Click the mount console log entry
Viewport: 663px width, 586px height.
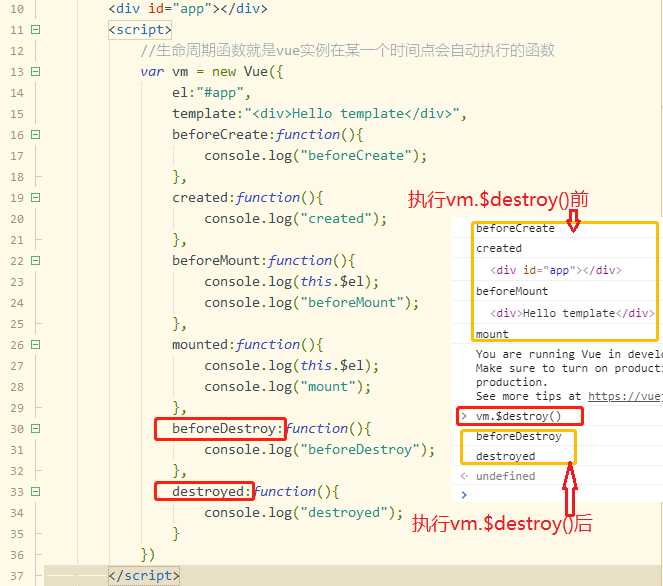492,334
